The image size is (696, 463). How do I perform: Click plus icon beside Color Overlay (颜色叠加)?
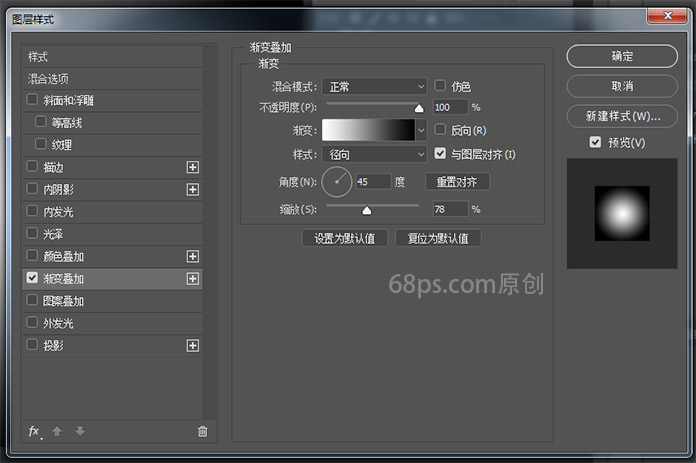[x=193, y=256]
